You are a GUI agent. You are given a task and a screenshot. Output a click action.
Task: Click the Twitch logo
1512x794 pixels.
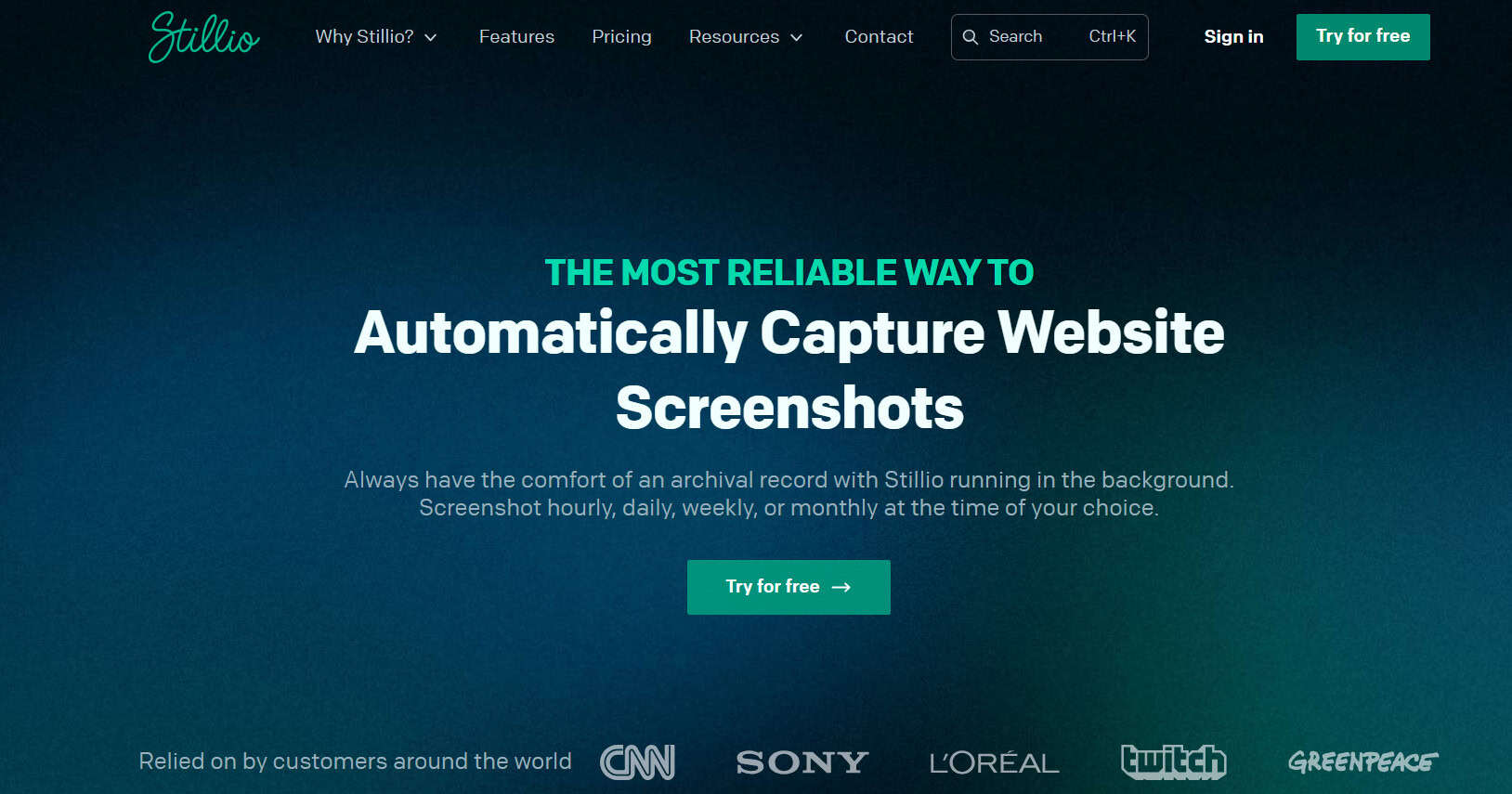coord(1174,762)
